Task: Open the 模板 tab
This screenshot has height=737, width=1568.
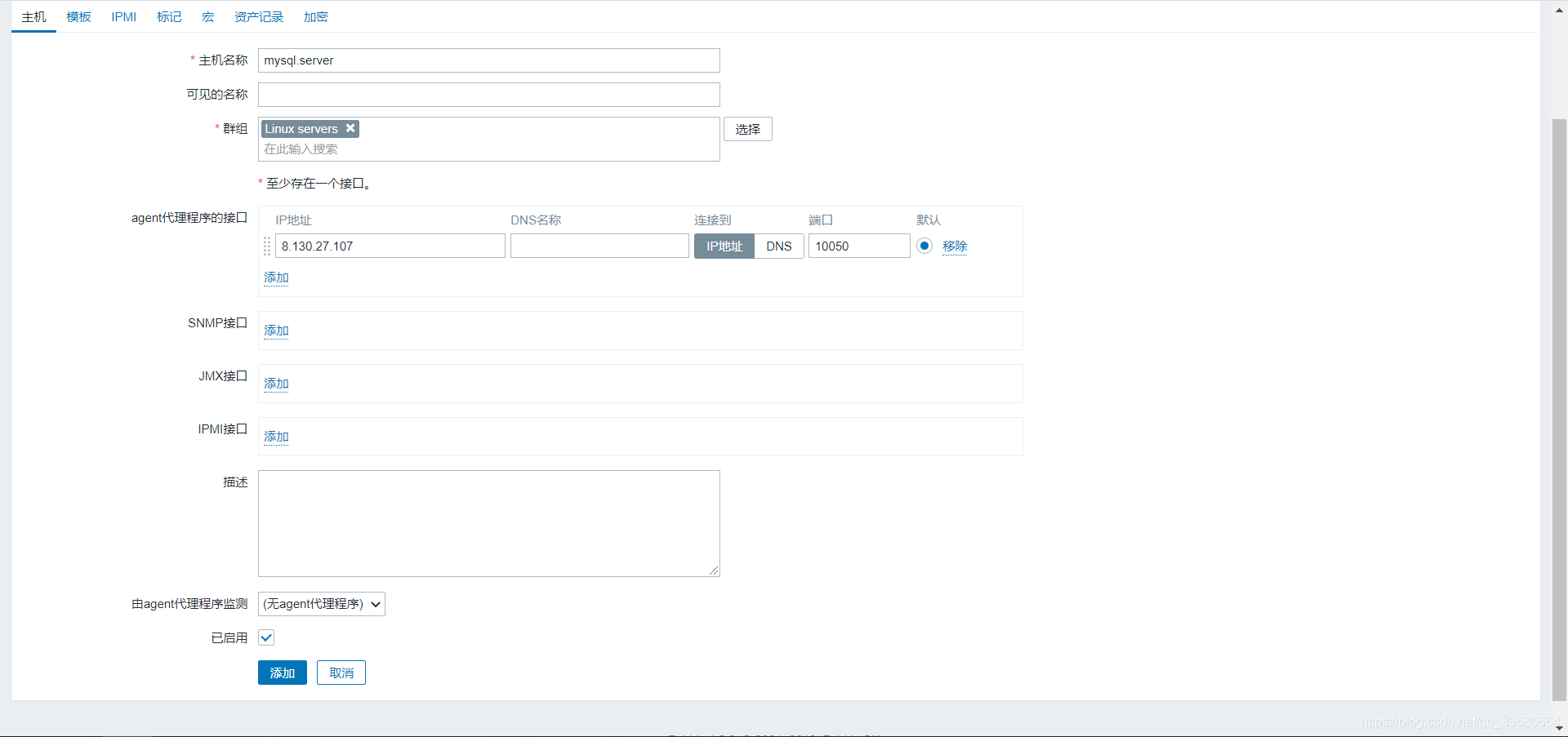Action: click(x=79, y=17)
